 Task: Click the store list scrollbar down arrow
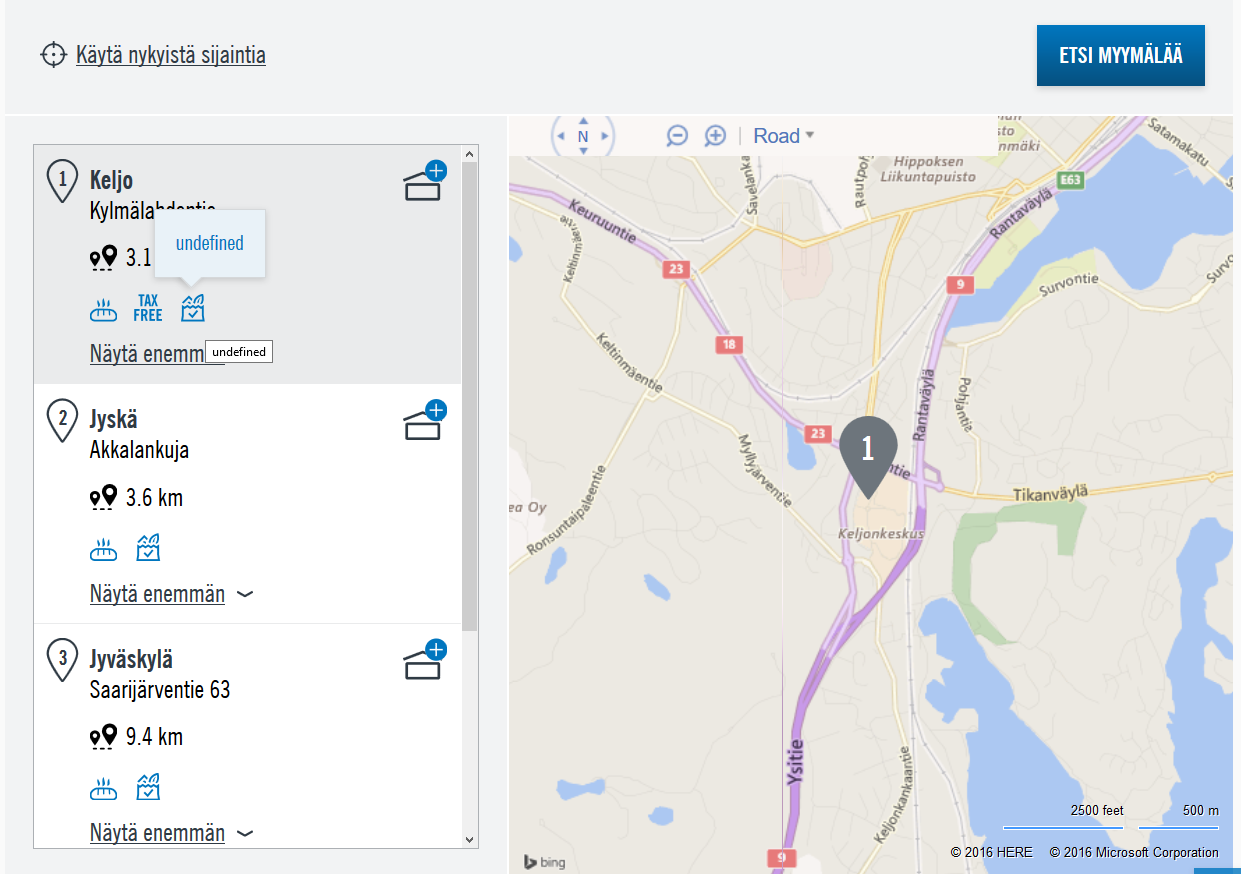tap(470, 839)
